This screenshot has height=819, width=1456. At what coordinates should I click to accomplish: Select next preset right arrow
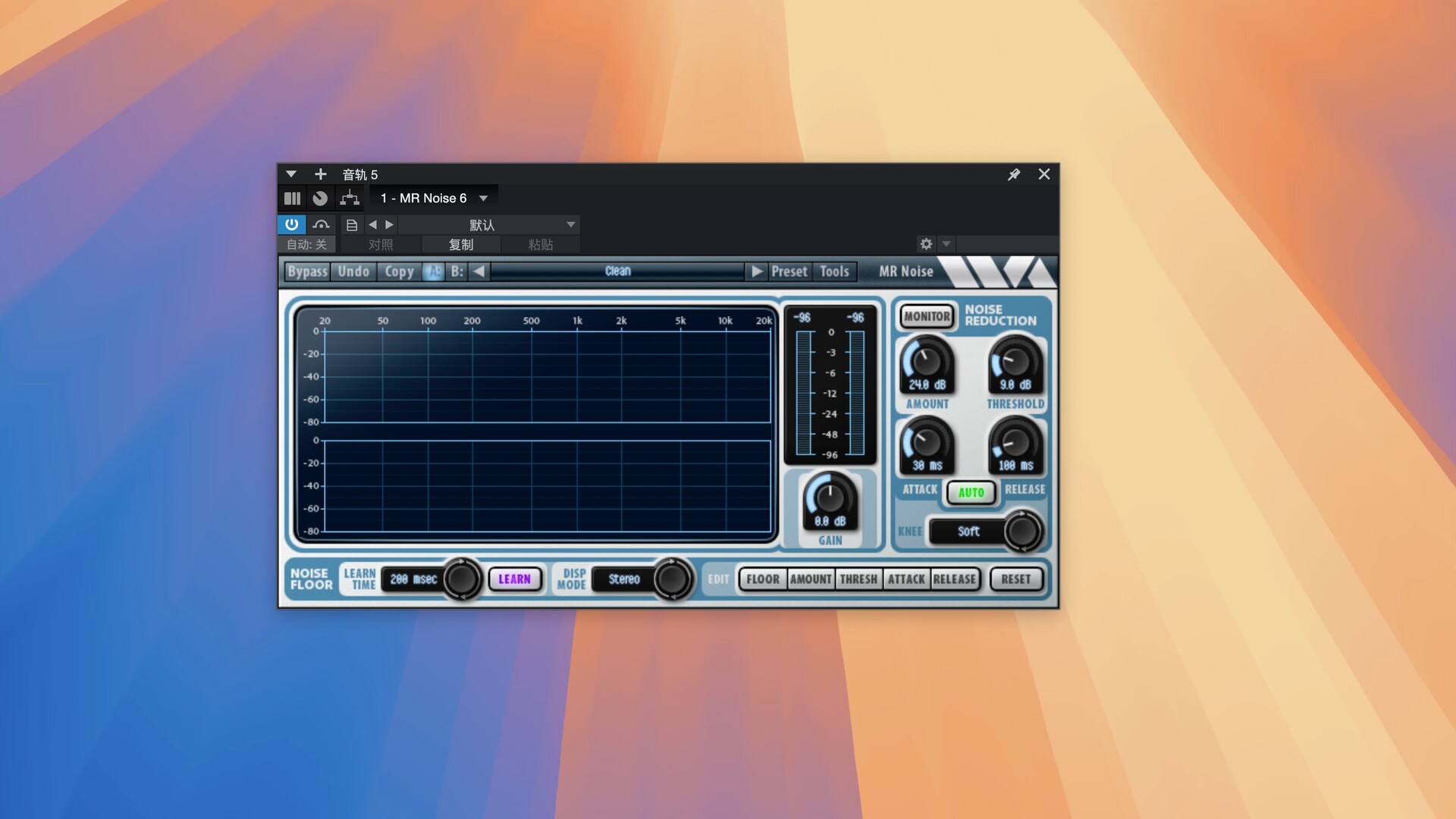[x=757, y=271]
